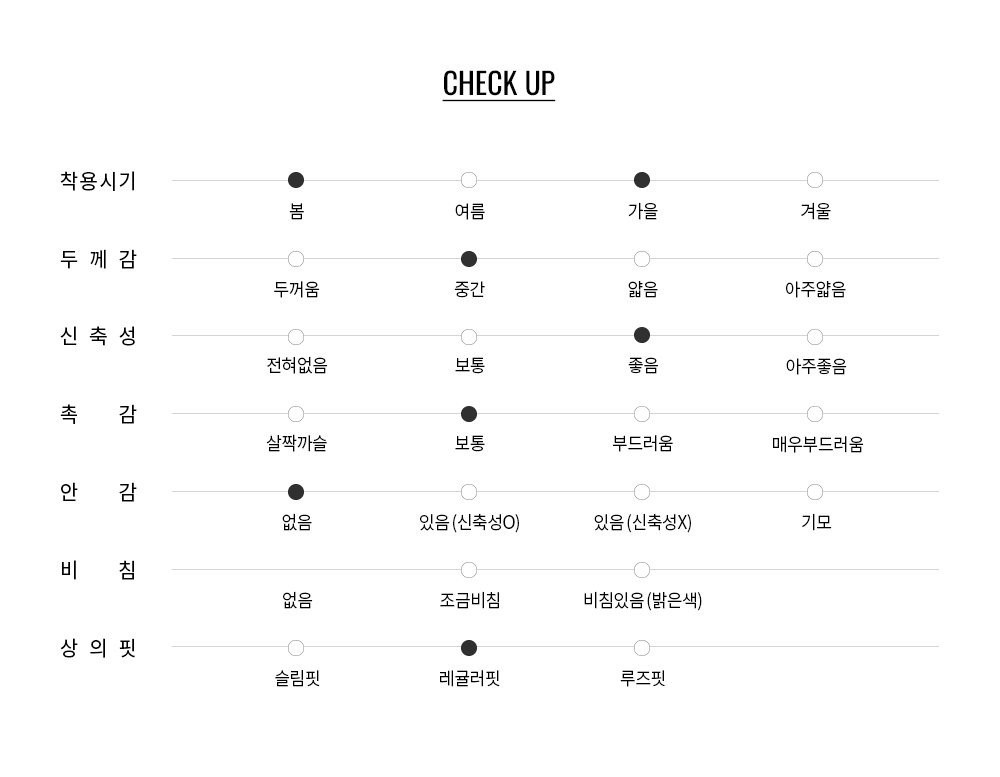The width and height of the screenshot is (1000, 777).
Task: Select 없음 in the 안감 lining row
Action: [296, 492]
